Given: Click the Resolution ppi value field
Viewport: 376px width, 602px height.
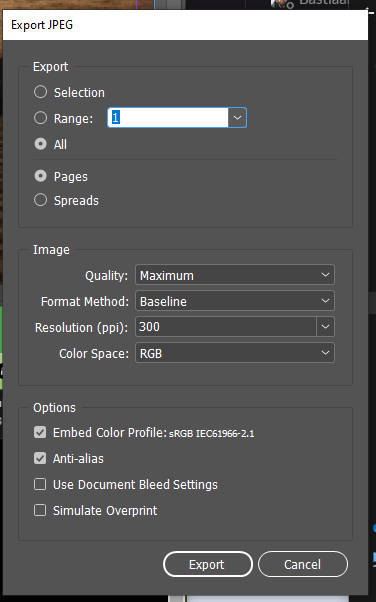Looking at the screenshot, I should click(226, 327).
